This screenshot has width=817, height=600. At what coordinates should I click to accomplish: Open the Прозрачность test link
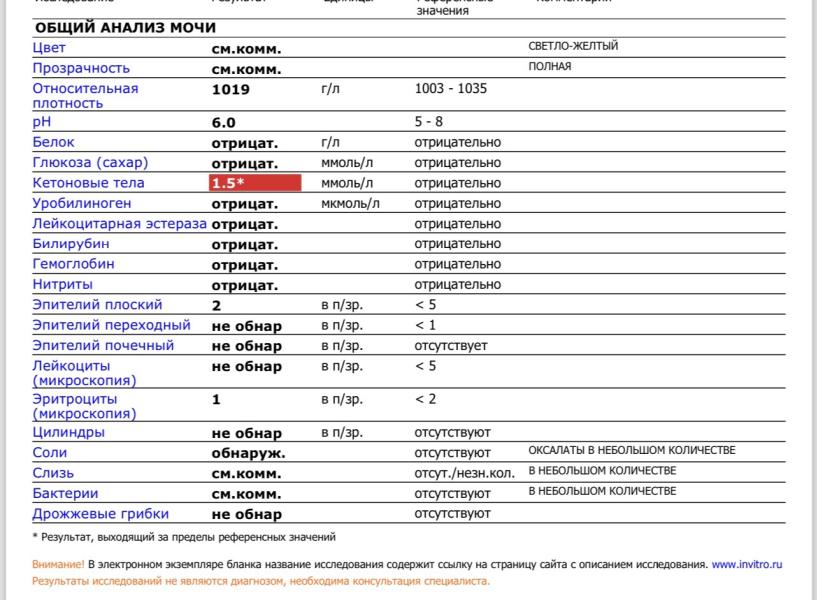pyautogui.click(x=81, y=68)
